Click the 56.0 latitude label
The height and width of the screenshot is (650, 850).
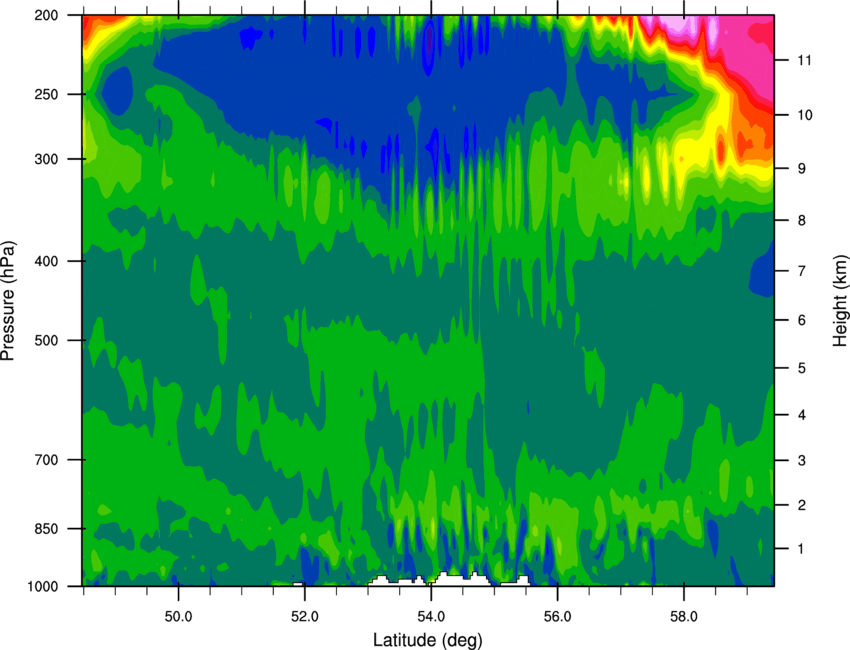pos(557,617)
